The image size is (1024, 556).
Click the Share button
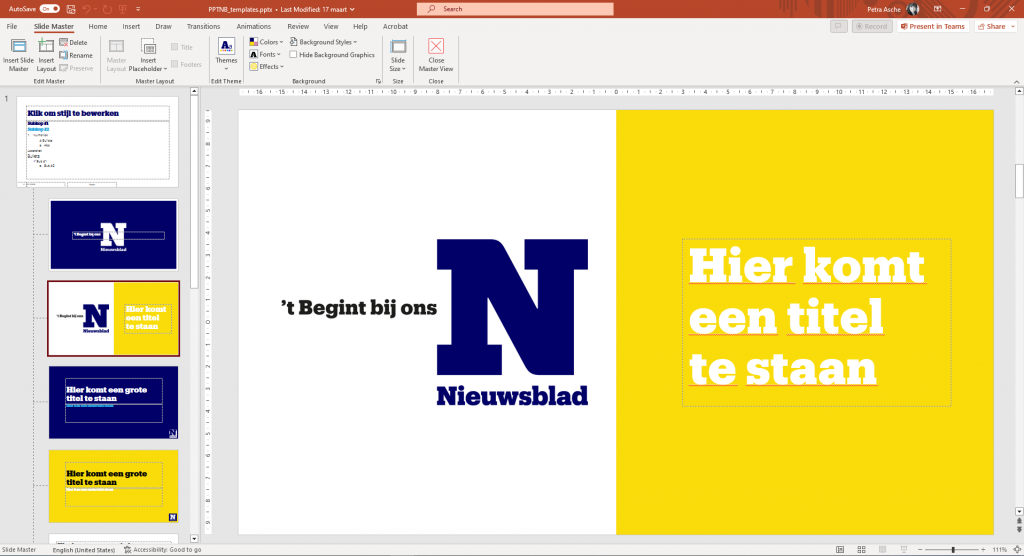[991, 26]
